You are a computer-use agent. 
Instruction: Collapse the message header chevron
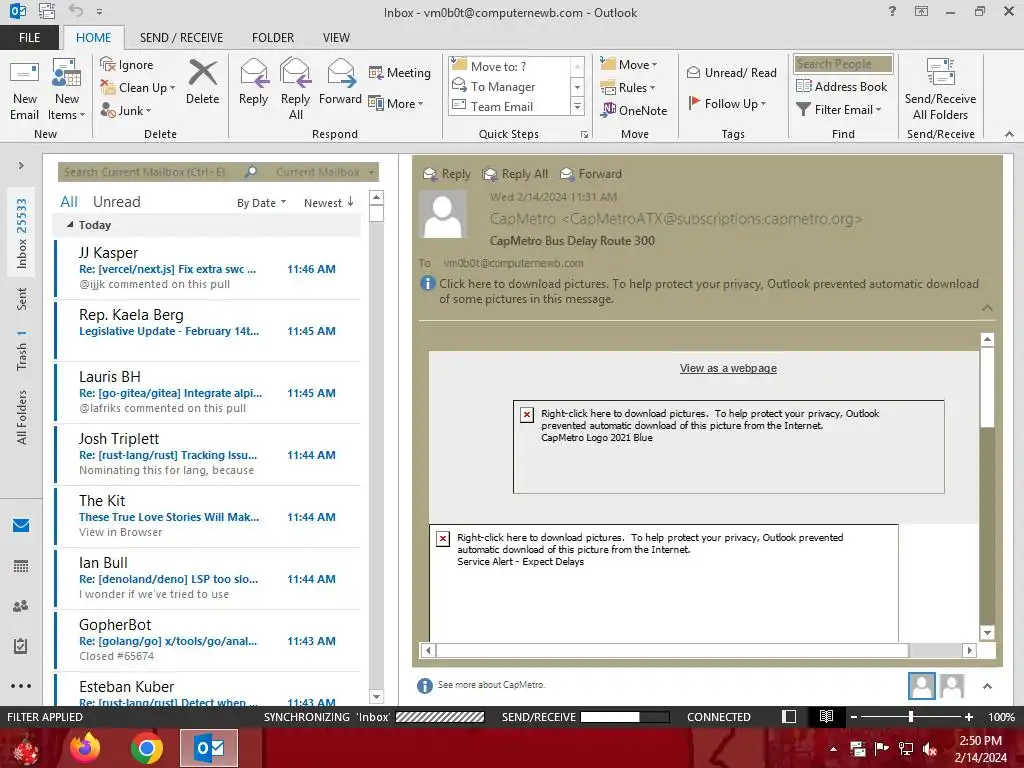[x=987, y=308]
